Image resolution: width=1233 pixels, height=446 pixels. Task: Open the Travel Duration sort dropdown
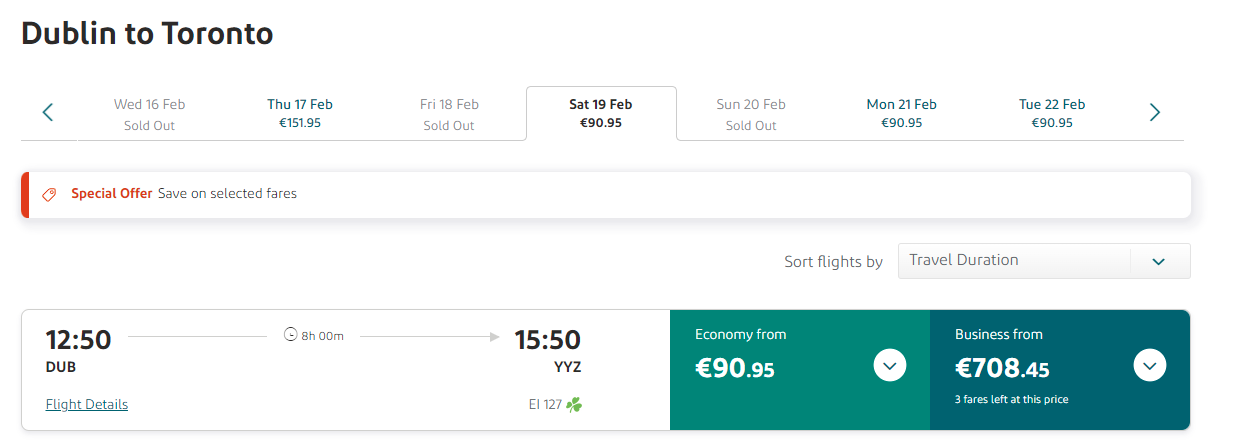click(x=1044, y=261)
